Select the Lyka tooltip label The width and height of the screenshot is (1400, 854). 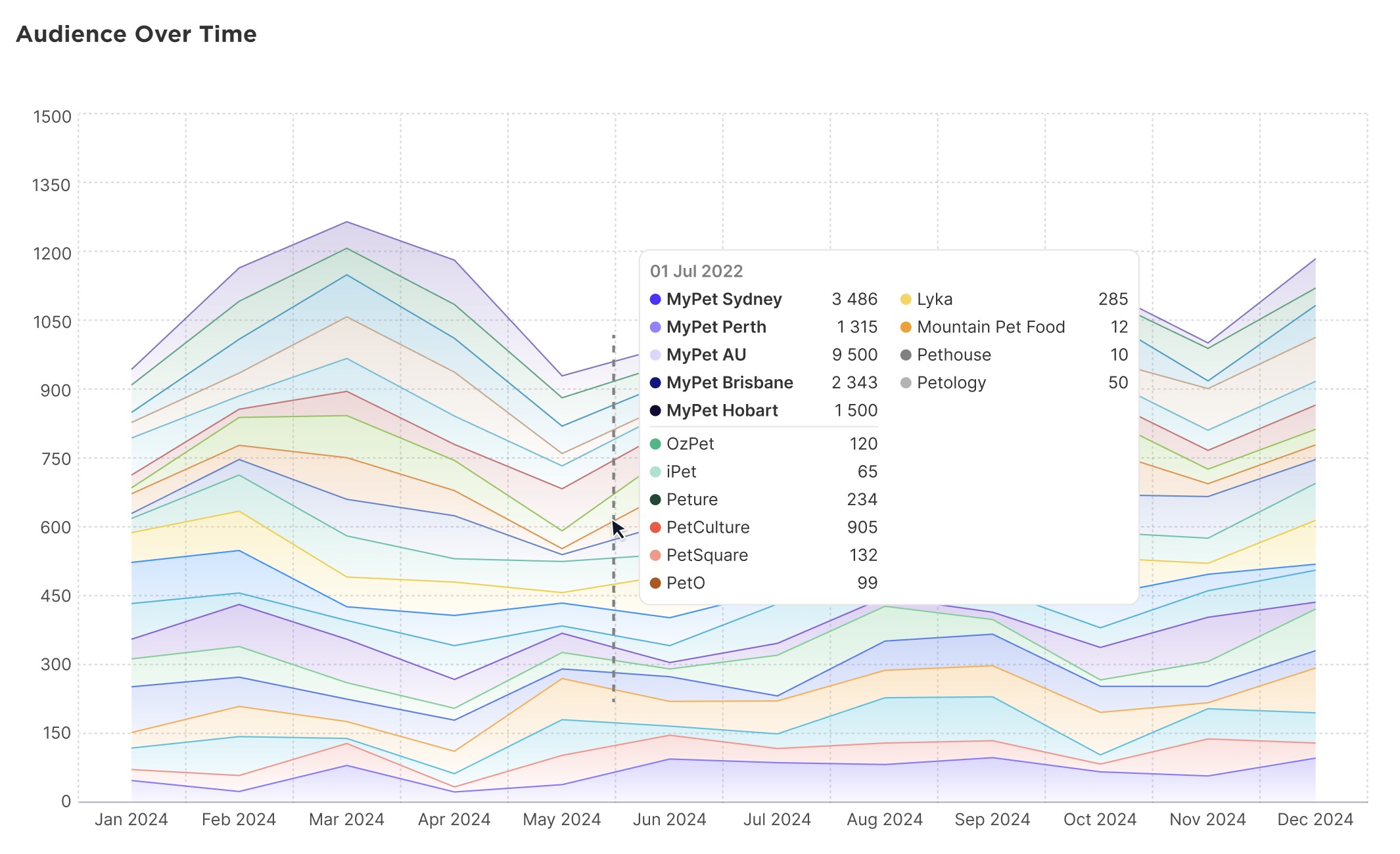[935, 300]
